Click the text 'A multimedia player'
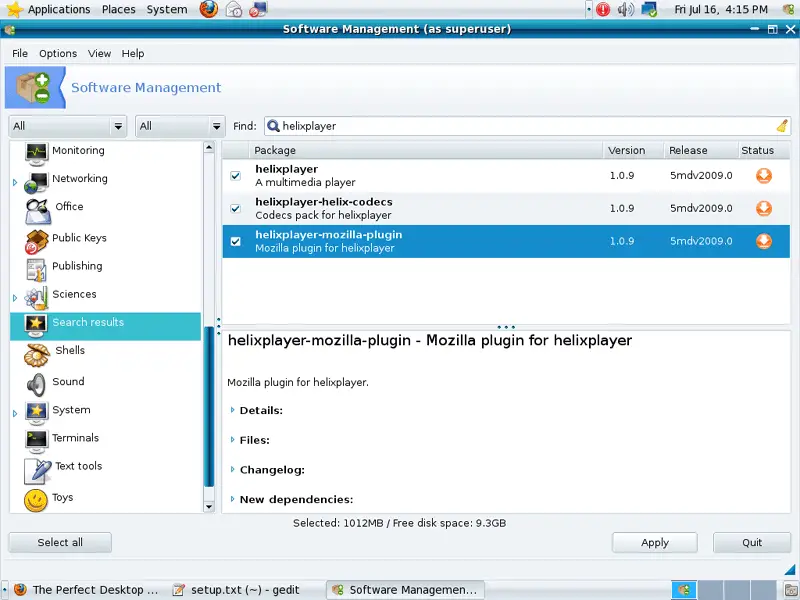This screenshot has width=800, height=600. 305,182
